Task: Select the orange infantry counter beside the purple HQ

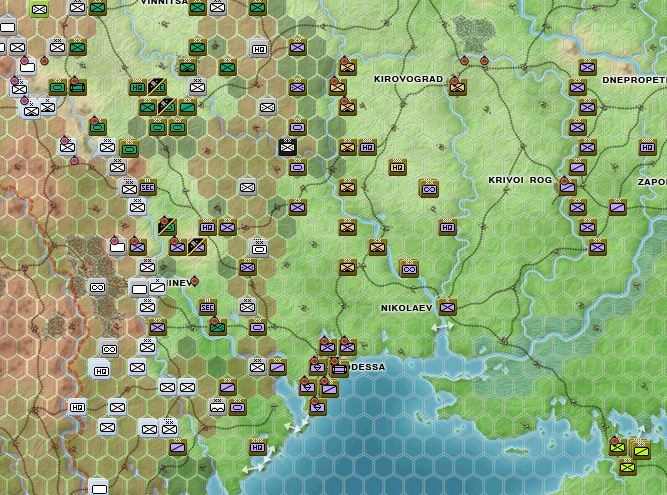Action: (347, 148)
